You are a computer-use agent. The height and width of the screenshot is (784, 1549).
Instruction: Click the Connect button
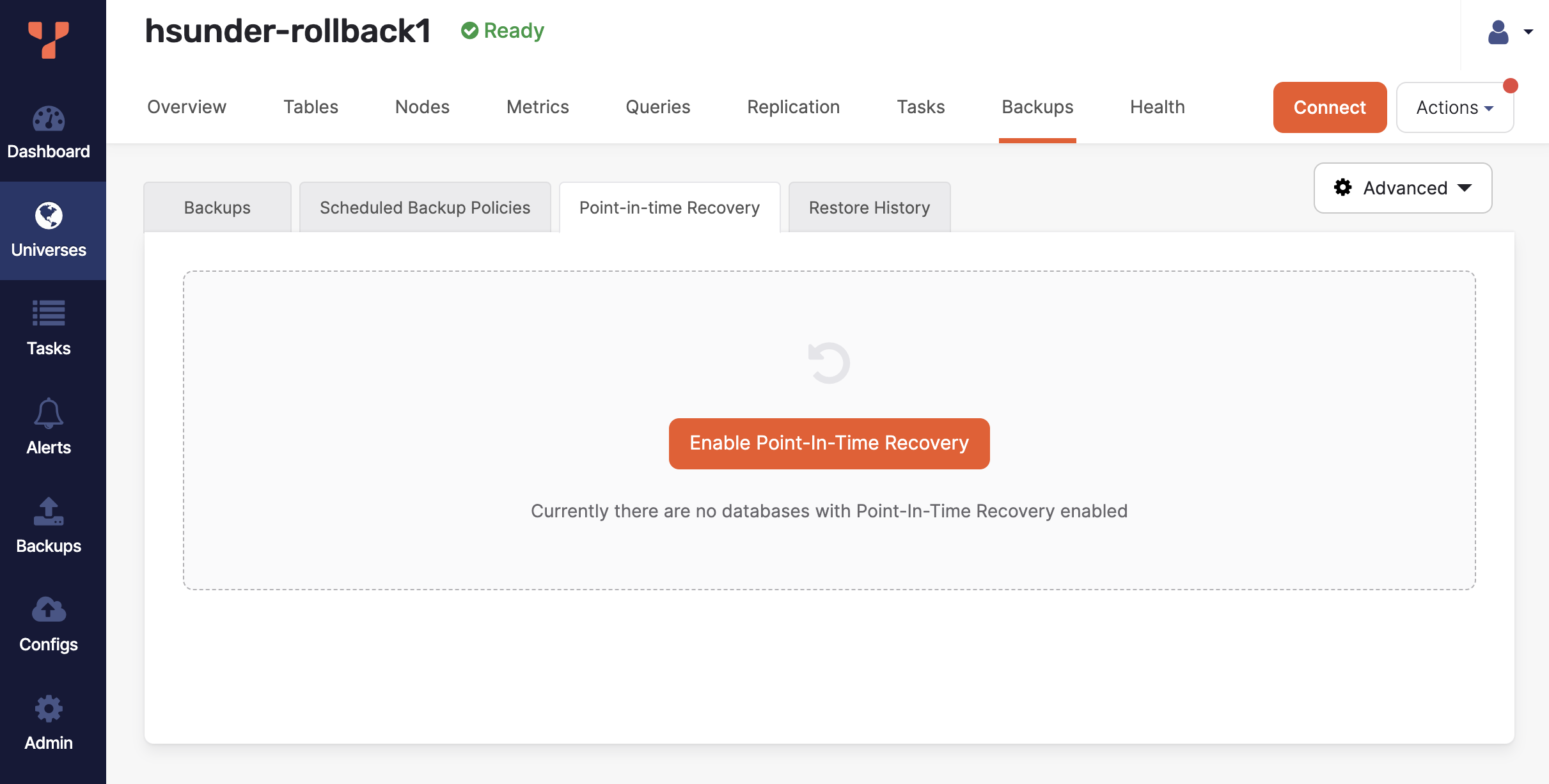1330,106
